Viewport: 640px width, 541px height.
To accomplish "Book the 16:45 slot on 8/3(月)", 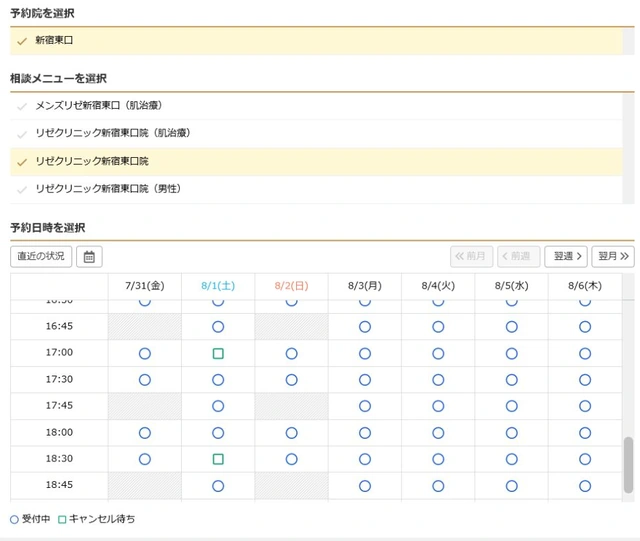I will tap(365, 327).
